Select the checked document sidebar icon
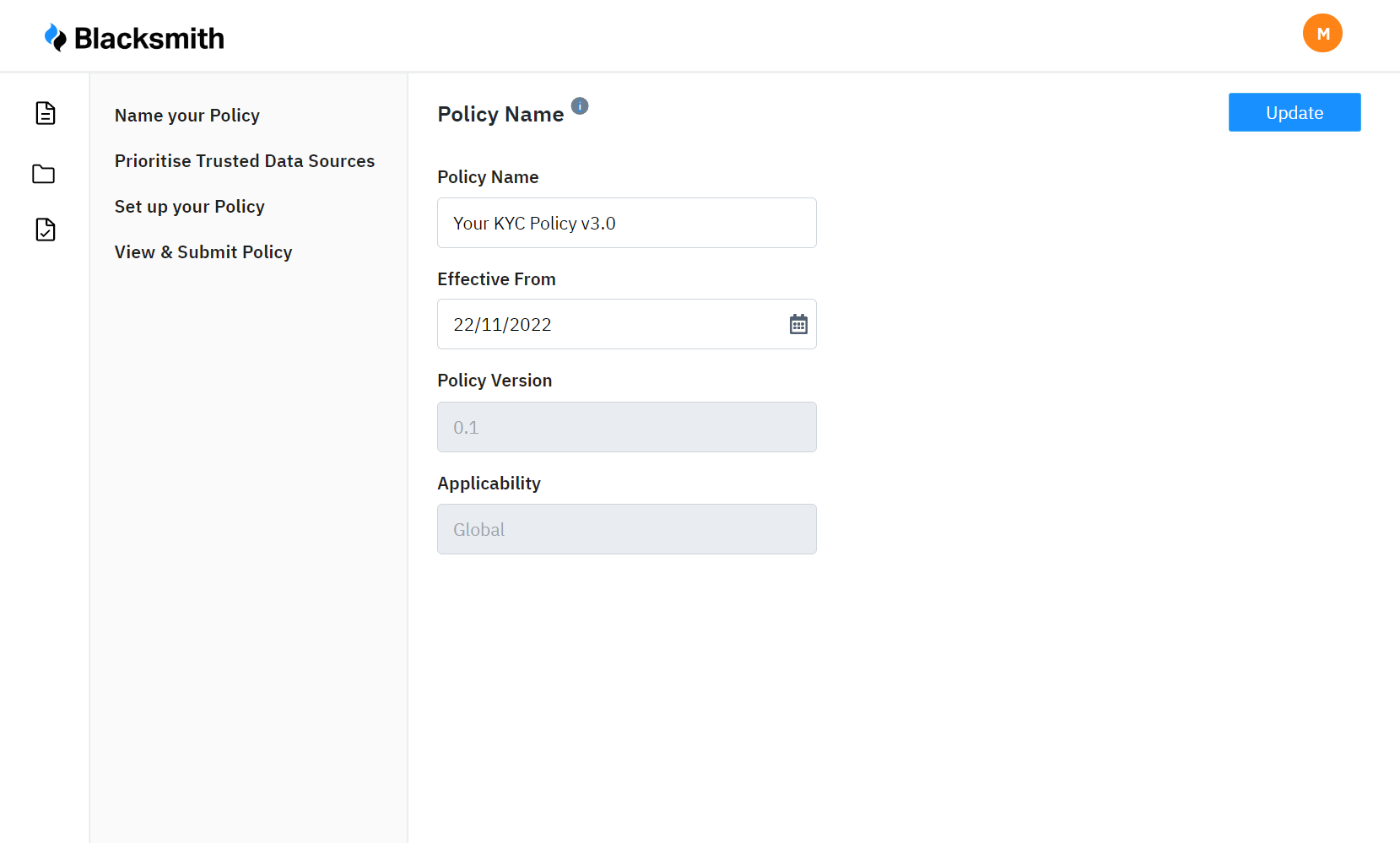 46,230
